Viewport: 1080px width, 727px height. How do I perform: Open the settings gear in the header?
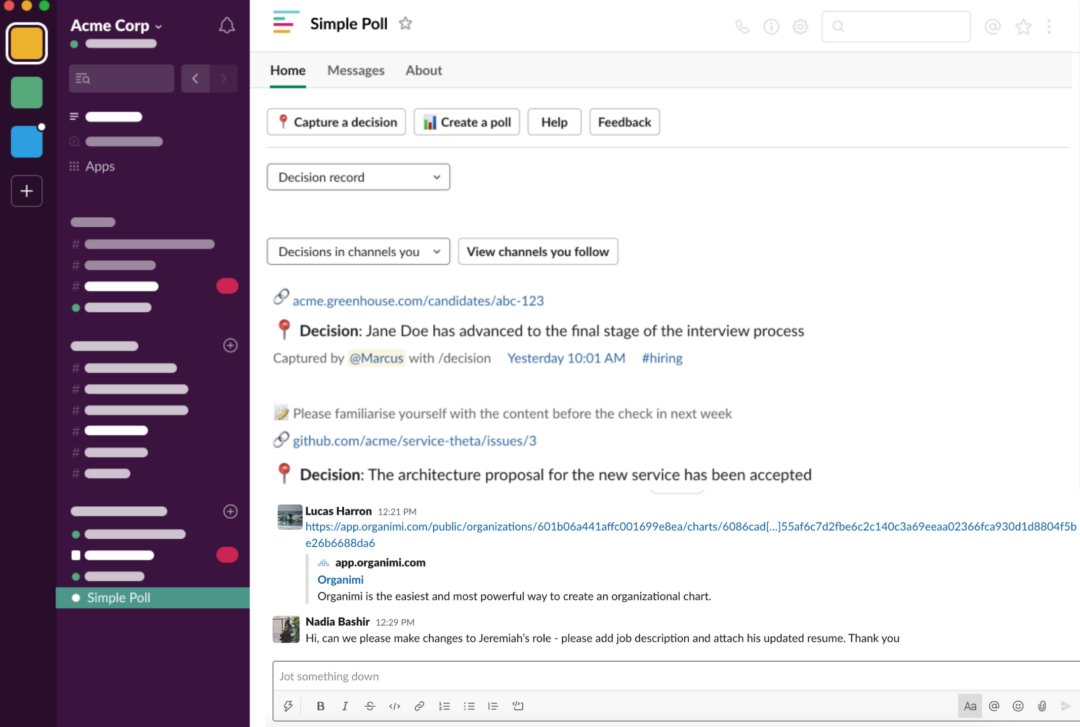tap(800, 27)
